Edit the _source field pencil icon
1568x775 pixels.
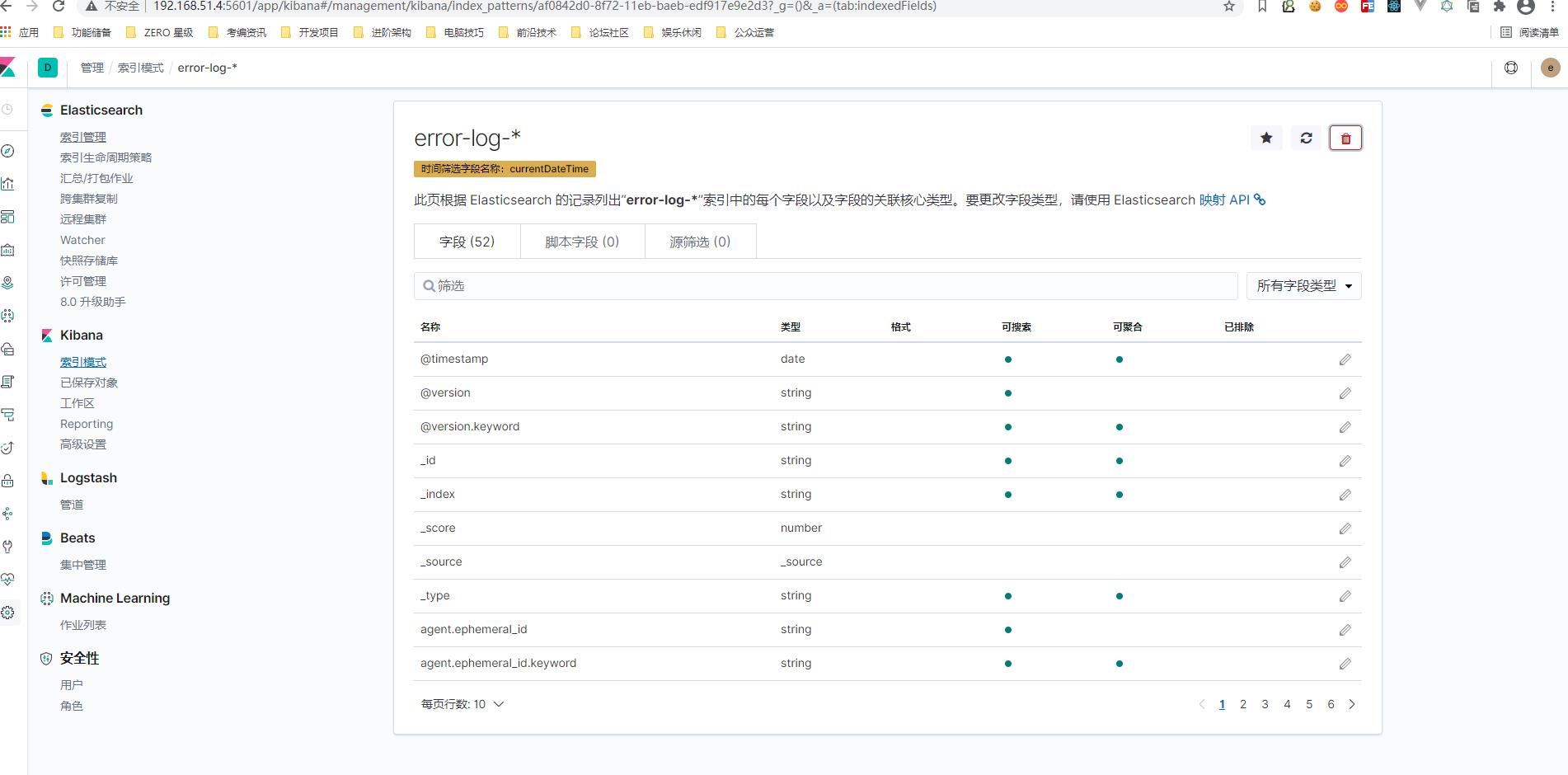[x=1345, y=562]
